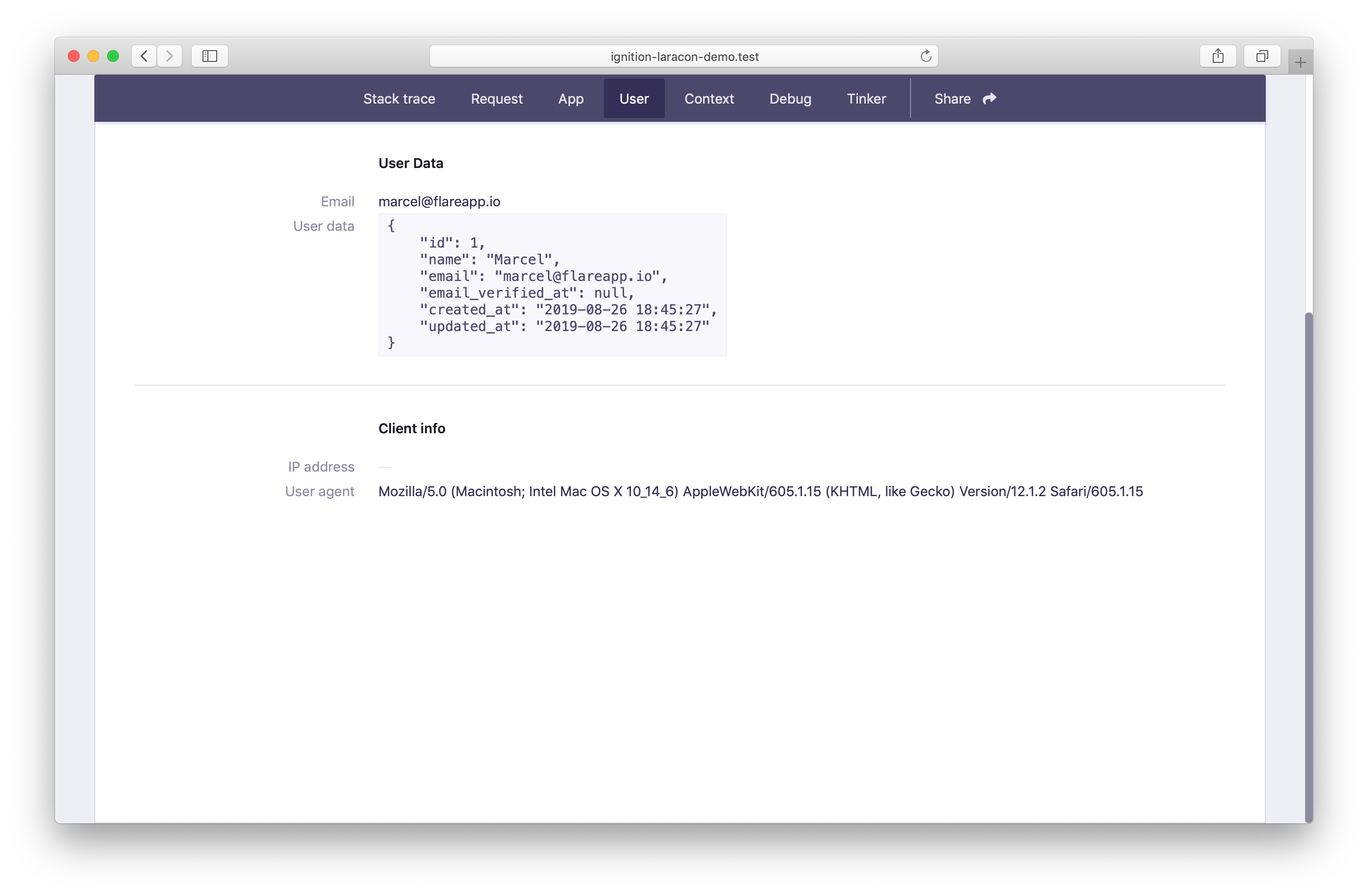Click inside the User data JSON block
The height and width of the screenshot is (896, 1368).
coord(552,284)
